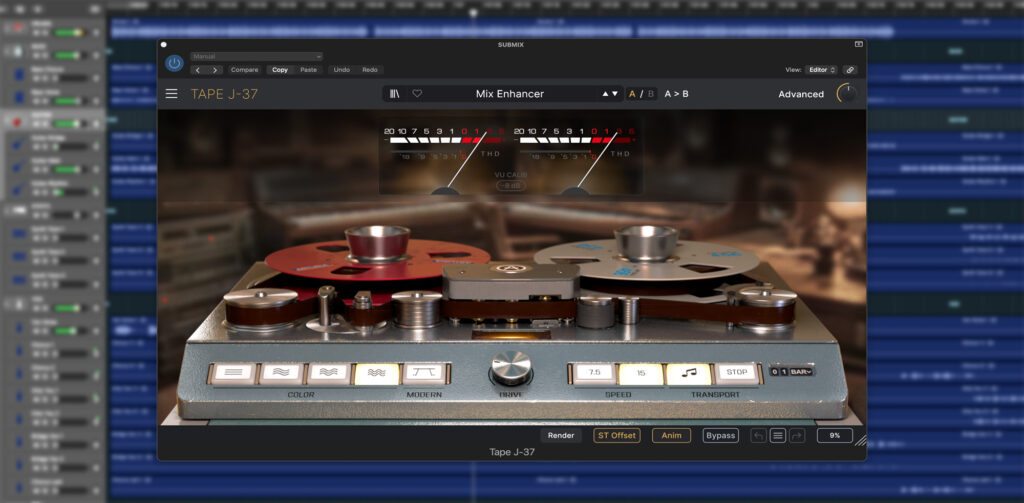
Task: Favorite the preset with heart icon
Action: point(417,94)
